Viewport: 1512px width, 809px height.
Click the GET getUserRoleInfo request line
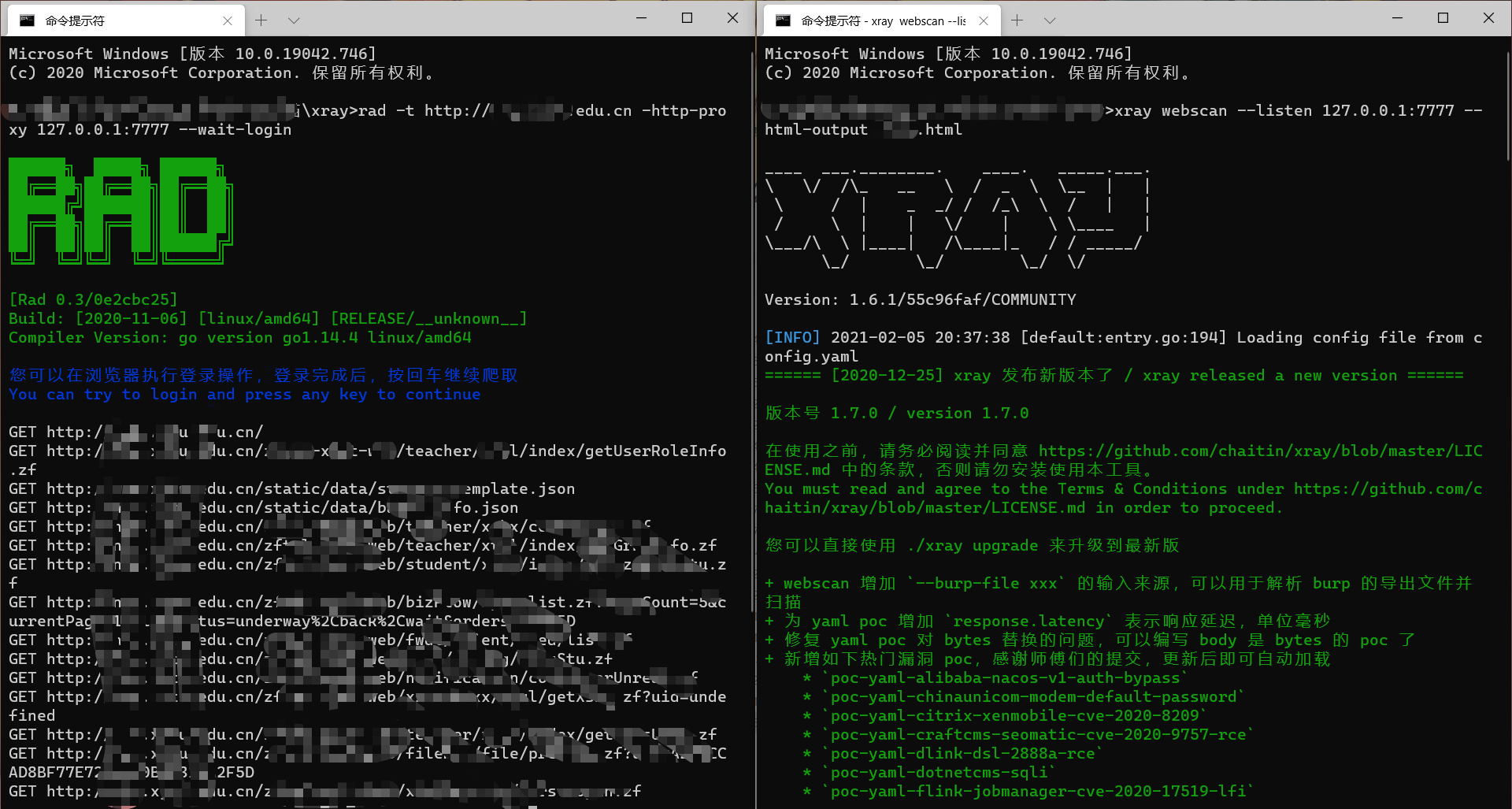(x=368, y=460)
